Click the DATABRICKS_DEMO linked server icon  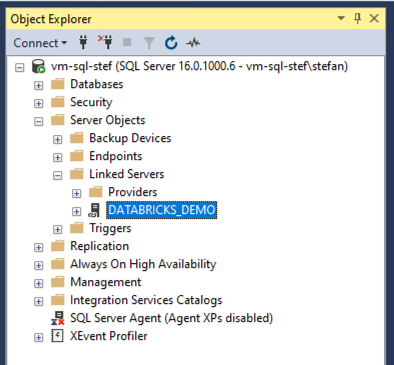pyautogui.click(x=94, y=210)
